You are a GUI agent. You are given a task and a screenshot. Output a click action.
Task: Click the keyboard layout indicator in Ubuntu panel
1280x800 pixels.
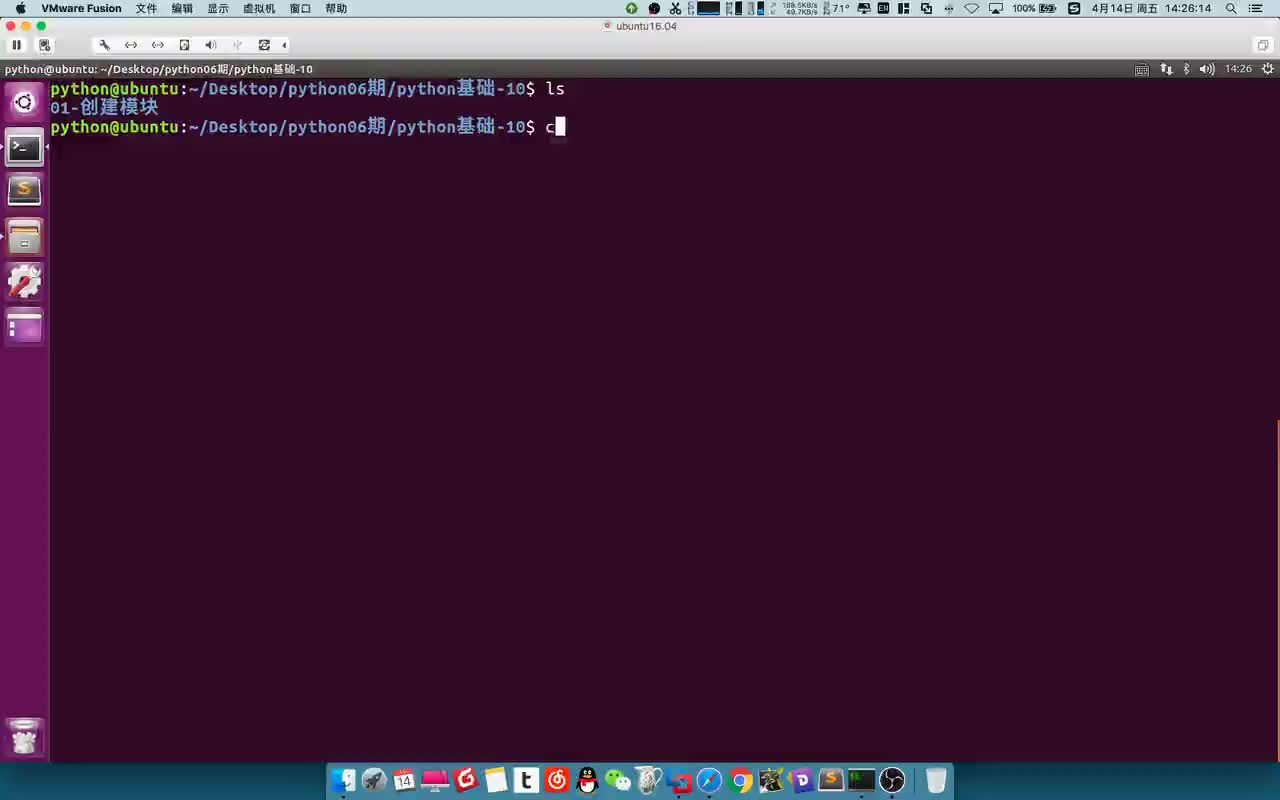[x=1143, y=69]
